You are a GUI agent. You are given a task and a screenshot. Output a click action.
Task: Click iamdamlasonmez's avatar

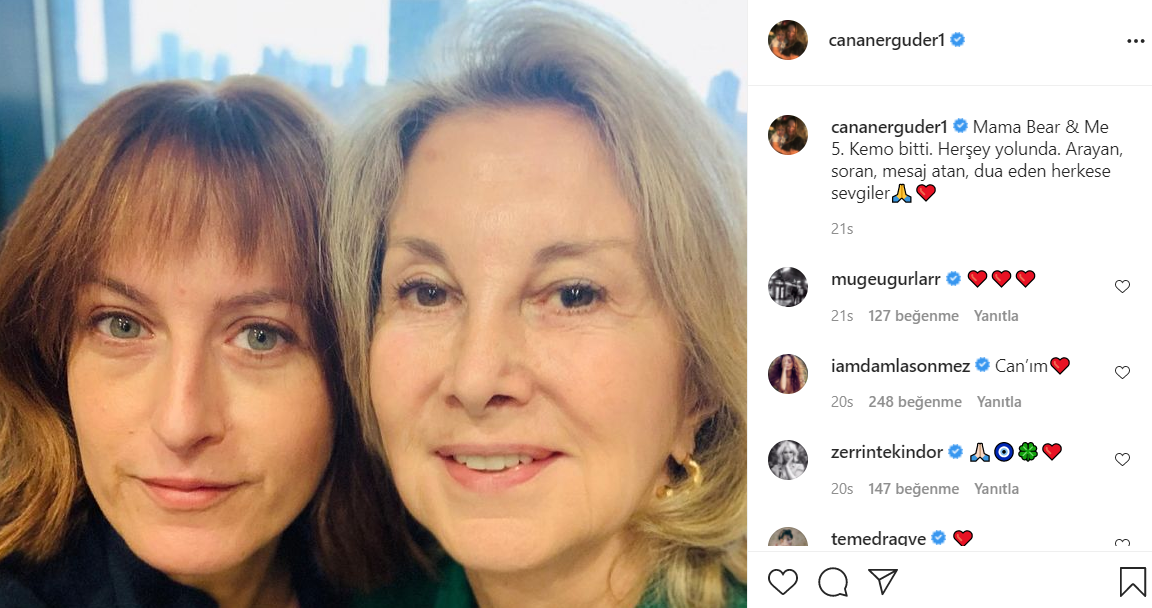(788, 373)
